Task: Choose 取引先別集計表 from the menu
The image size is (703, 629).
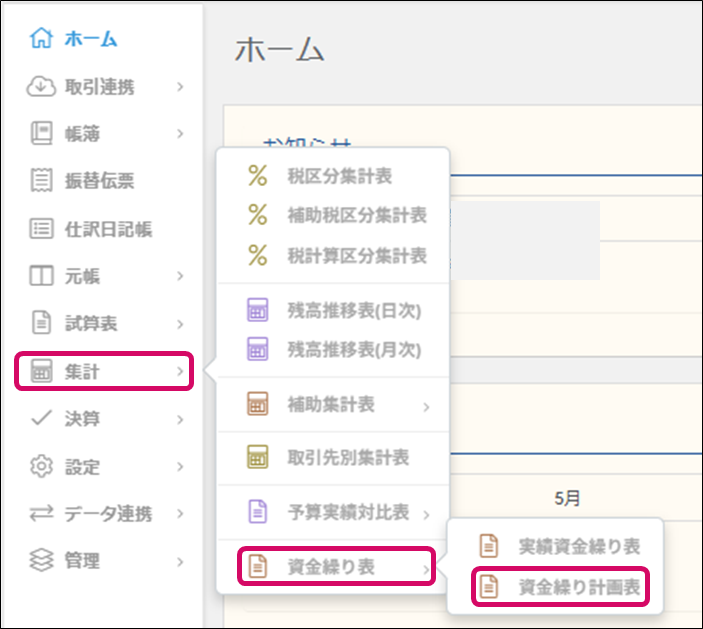Action: click(348, 458)
